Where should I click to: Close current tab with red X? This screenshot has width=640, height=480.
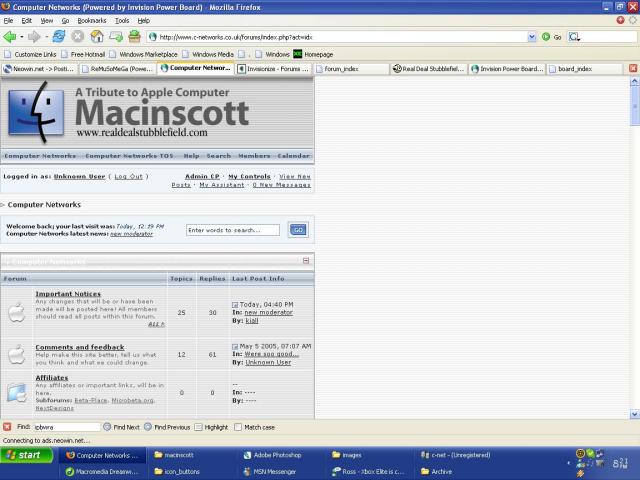pyautogui.click(x=633, y=69)
